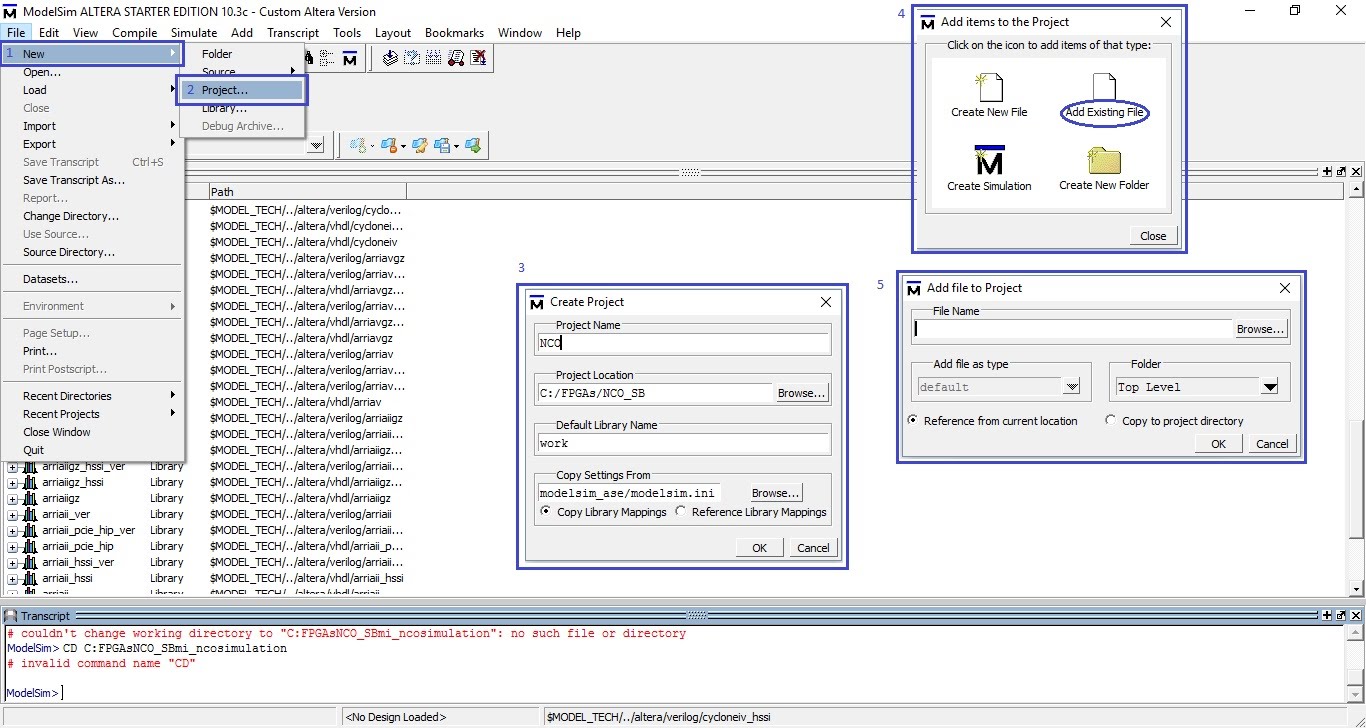Expand the arriaii_pcie_hip_ver library node
Image resolution: width=1366 pixels, height=728 pixels.
12,530
